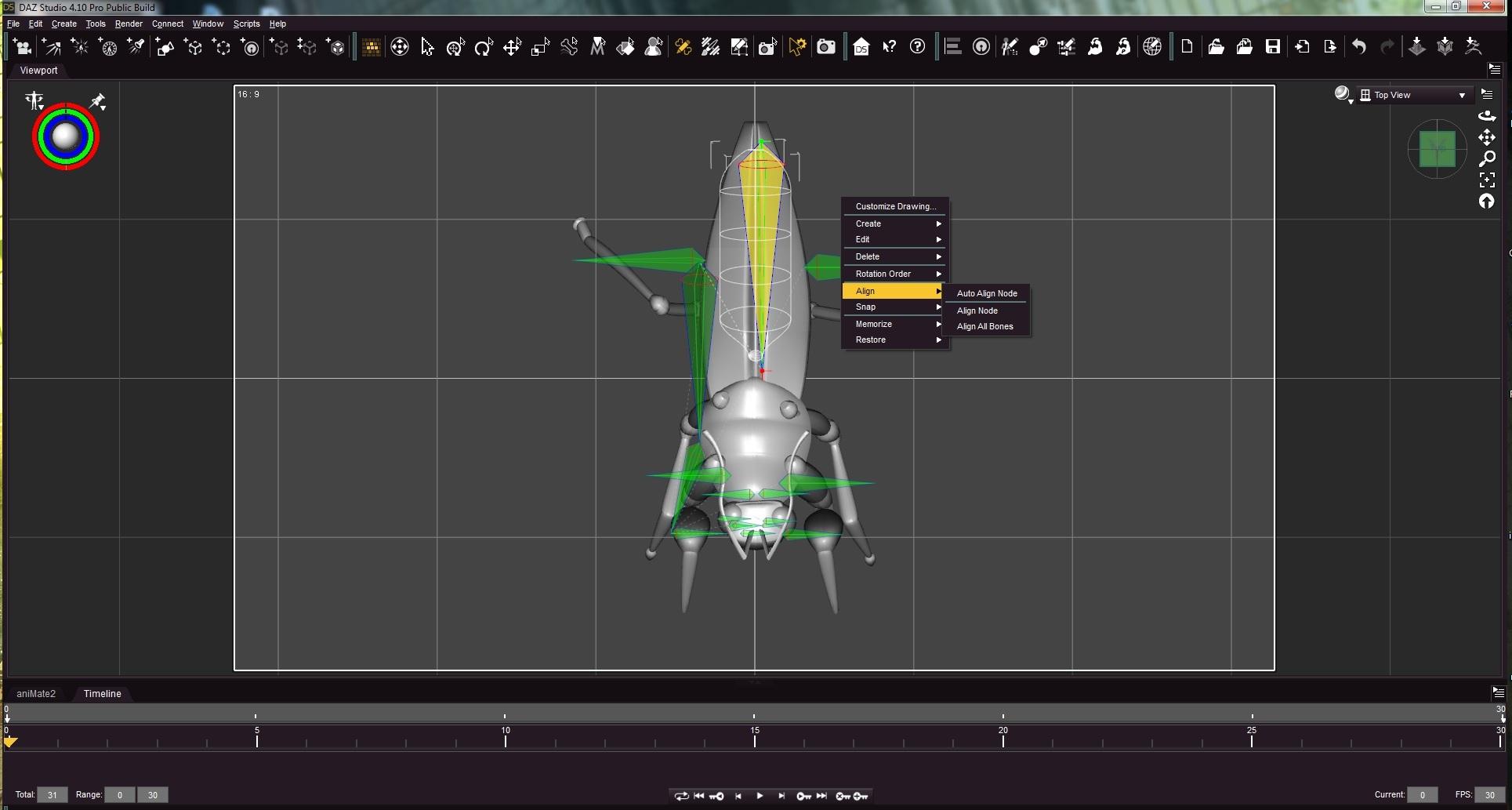Select the Scale tool
1512x810 pixels.
click(x=540, y=47)
